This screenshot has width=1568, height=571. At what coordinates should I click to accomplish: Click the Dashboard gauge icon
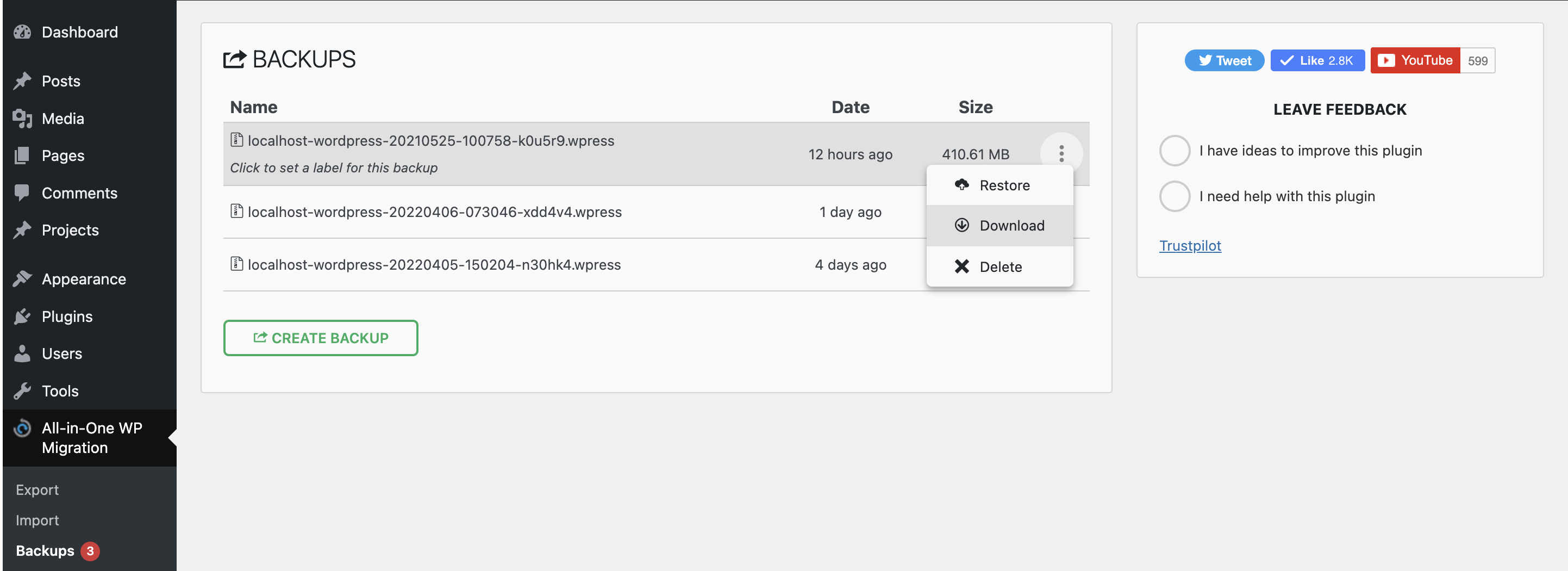tap(22, 32)
